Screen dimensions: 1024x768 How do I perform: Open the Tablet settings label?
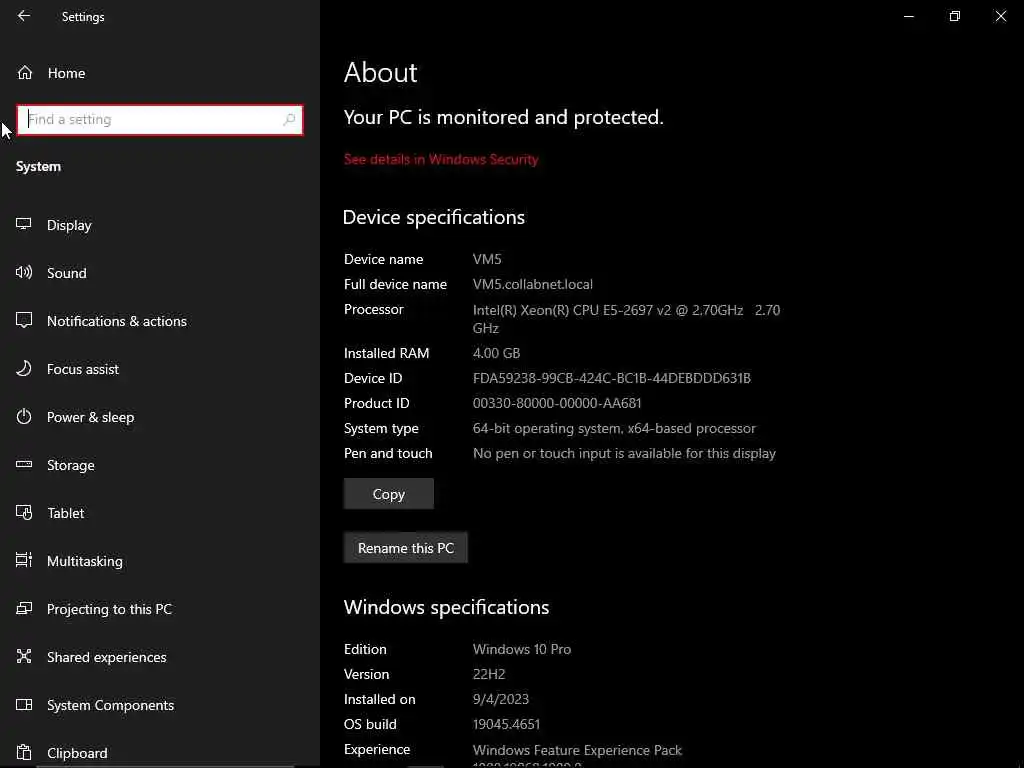coord(65,513)
